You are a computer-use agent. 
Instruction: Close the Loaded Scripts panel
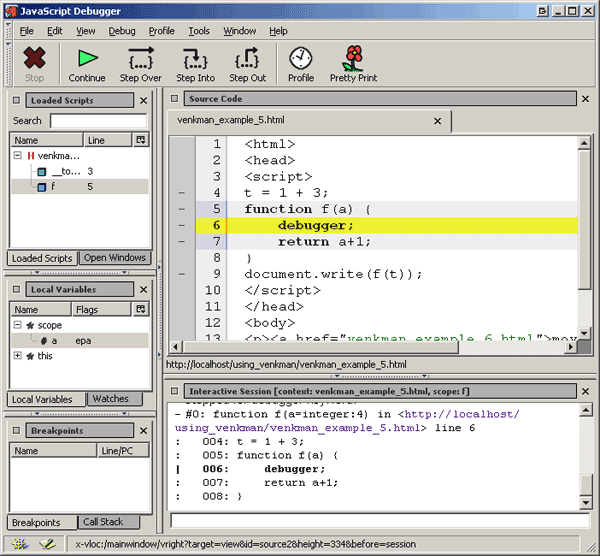(x=143, y=101)
